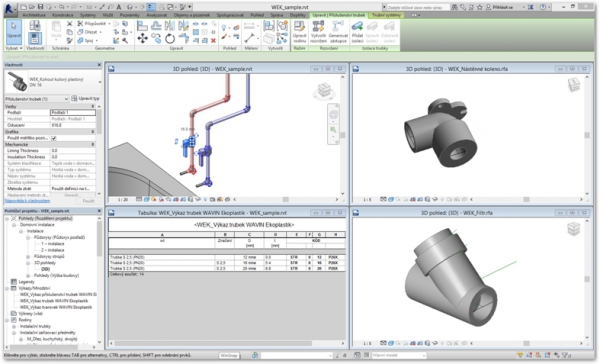Click the Mirror pick-axis tool

pyautogui.click(x=170, y=26)
